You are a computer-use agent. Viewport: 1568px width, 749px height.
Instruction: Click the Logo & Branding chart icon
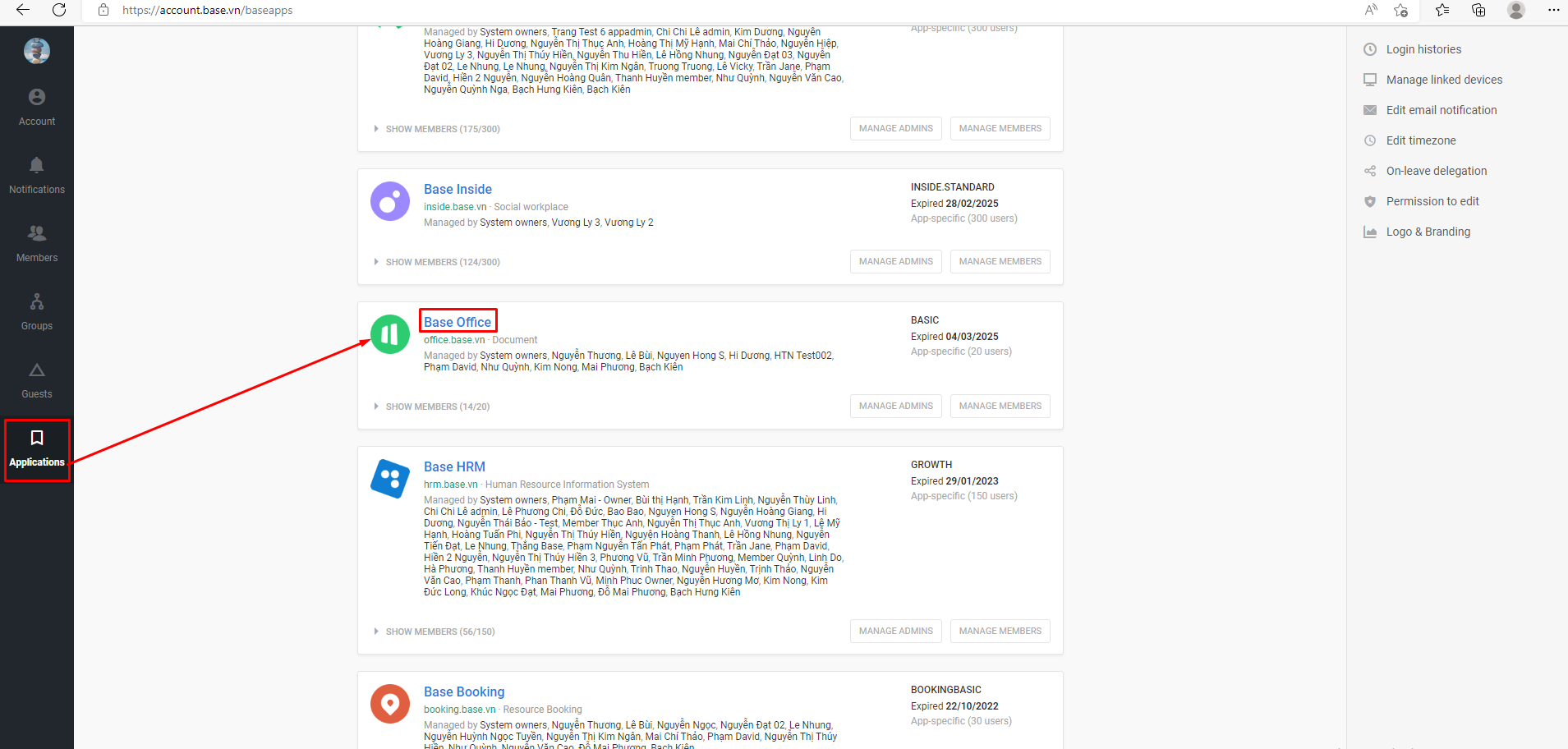click(1370, 232)
